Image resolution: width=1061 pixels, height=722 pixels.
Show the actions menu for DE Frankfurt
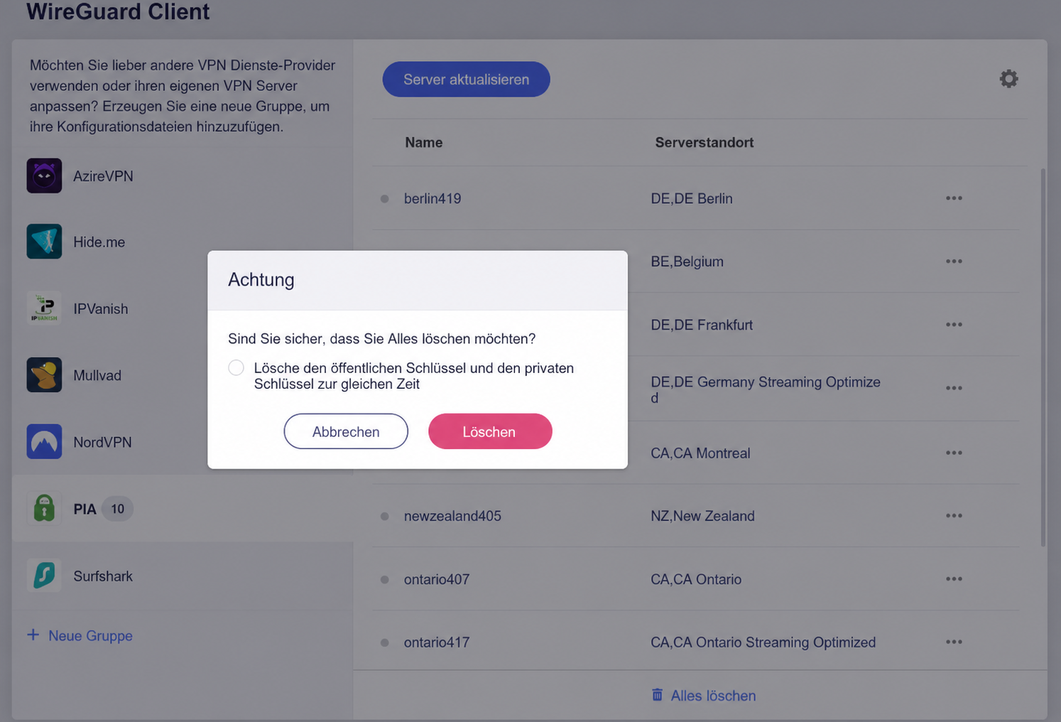tap(954, 325)
